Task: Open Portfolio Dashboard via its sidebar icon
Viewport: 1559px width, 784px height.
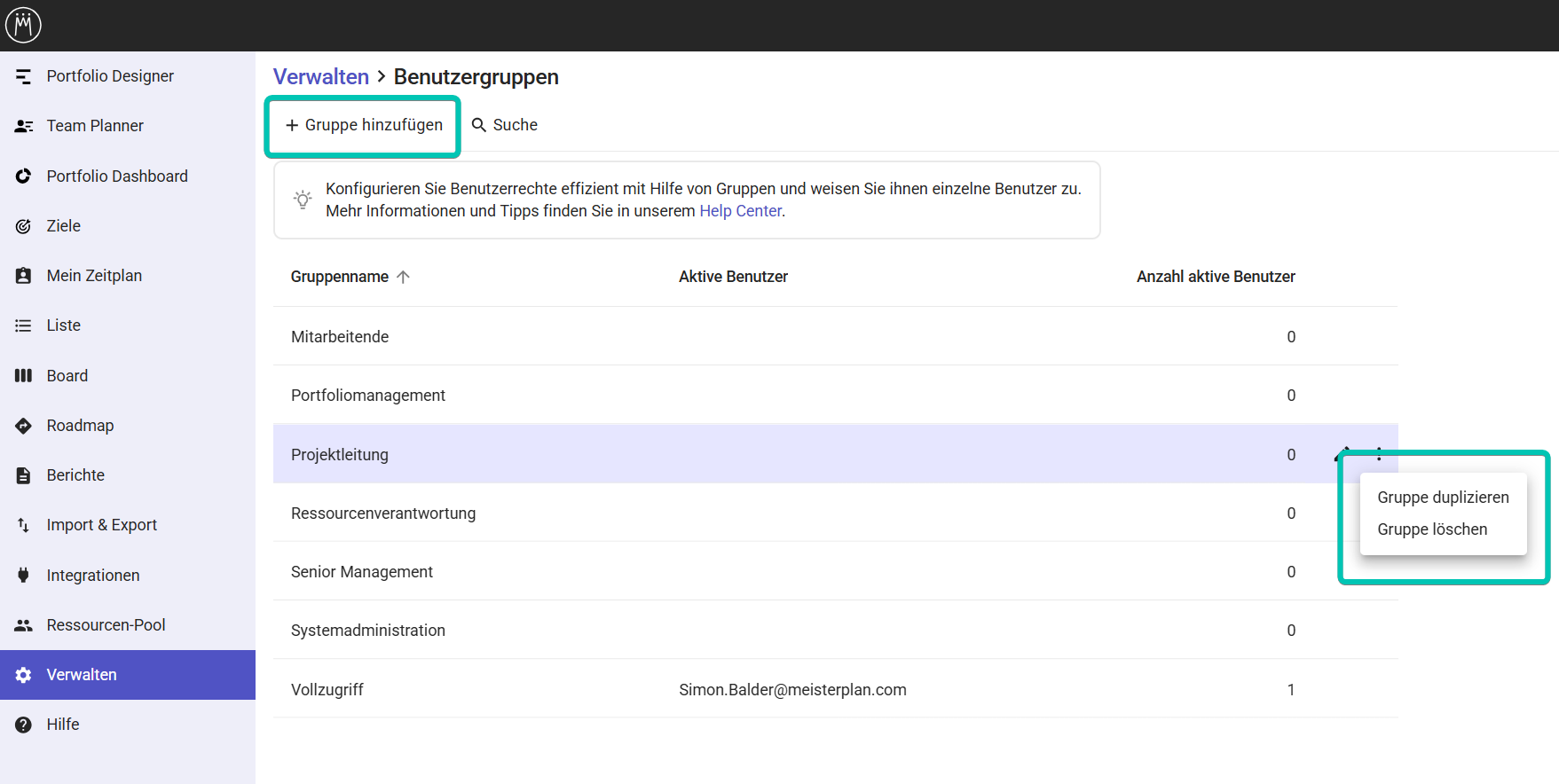Action: pos(24,176)
